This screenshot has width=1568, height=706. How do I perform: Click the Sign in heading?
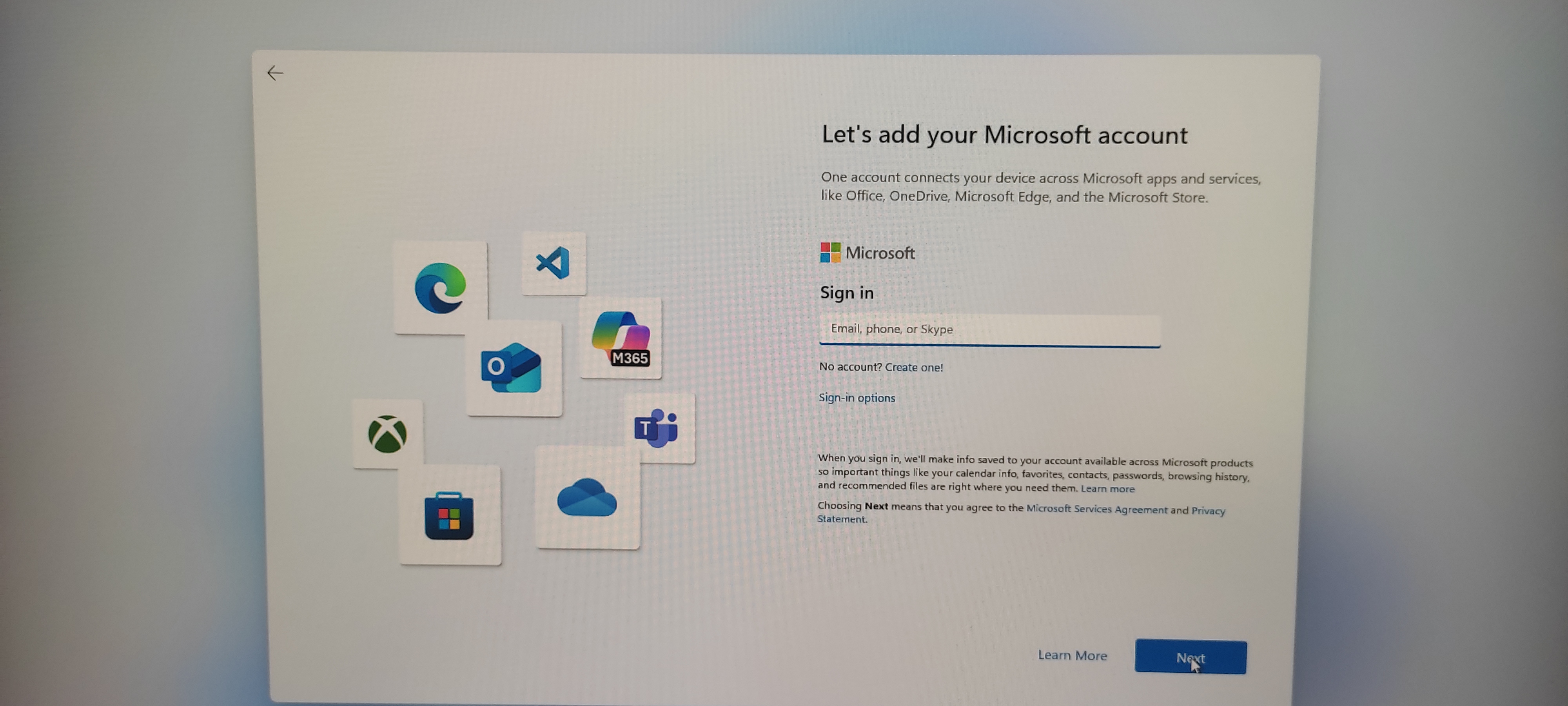846,293
